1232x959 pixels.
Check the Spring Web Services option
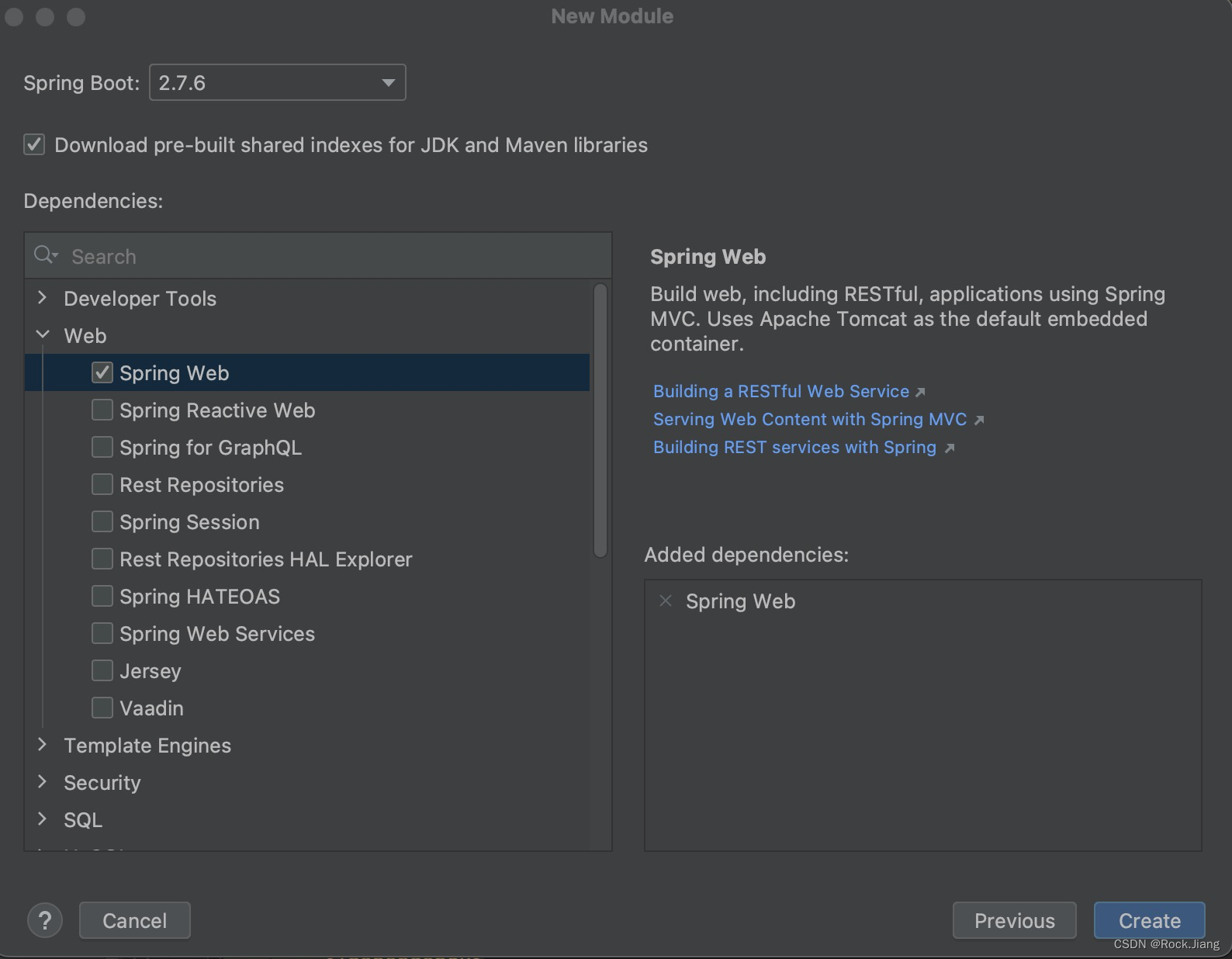pos(102,633)
